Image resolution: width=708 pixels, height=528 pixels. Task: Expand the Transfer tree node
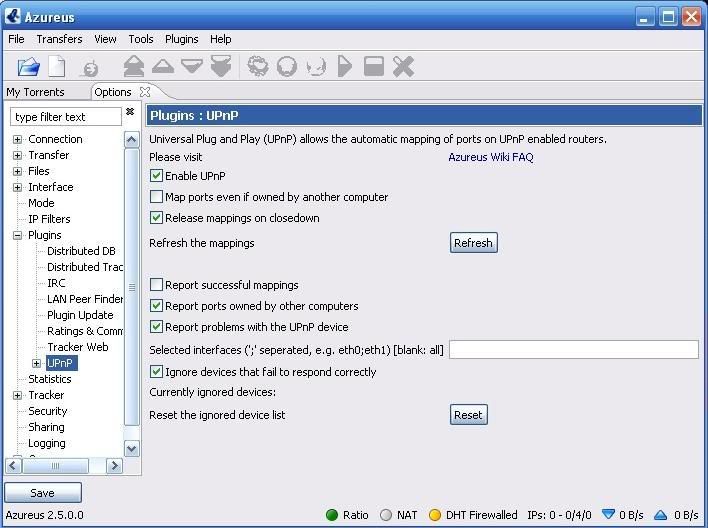[x=17, y=155]
